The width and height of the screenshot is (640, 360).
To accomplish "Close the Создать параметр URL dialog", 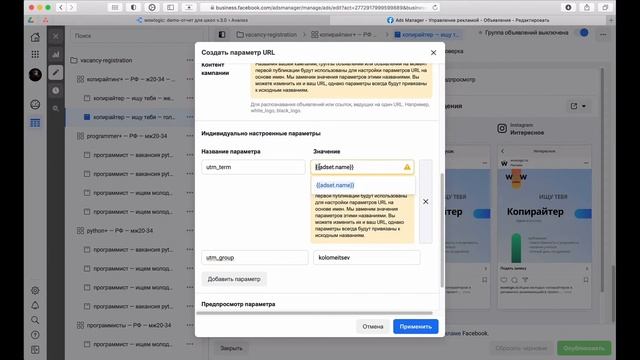I will pyautogui.click(x=433, y=53).
